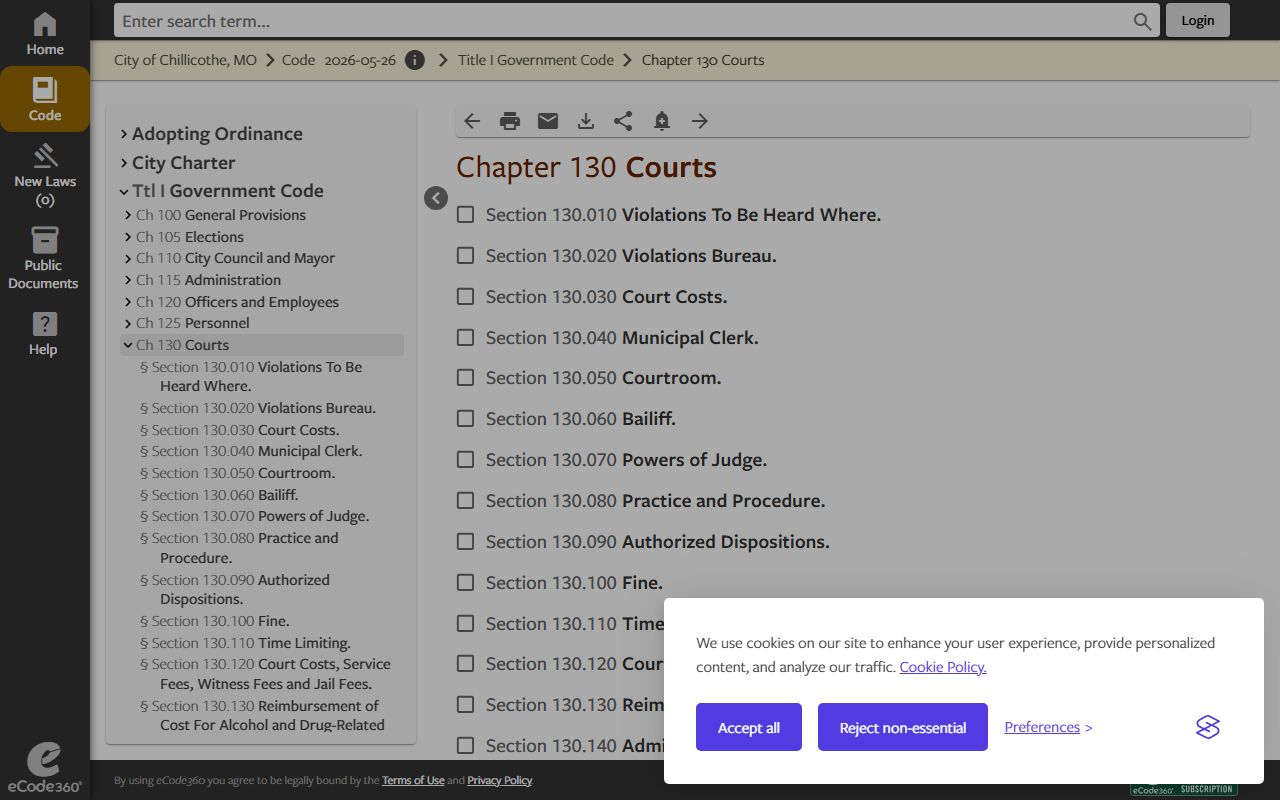Expand City Charter in the tree

[x=124, y=163]
